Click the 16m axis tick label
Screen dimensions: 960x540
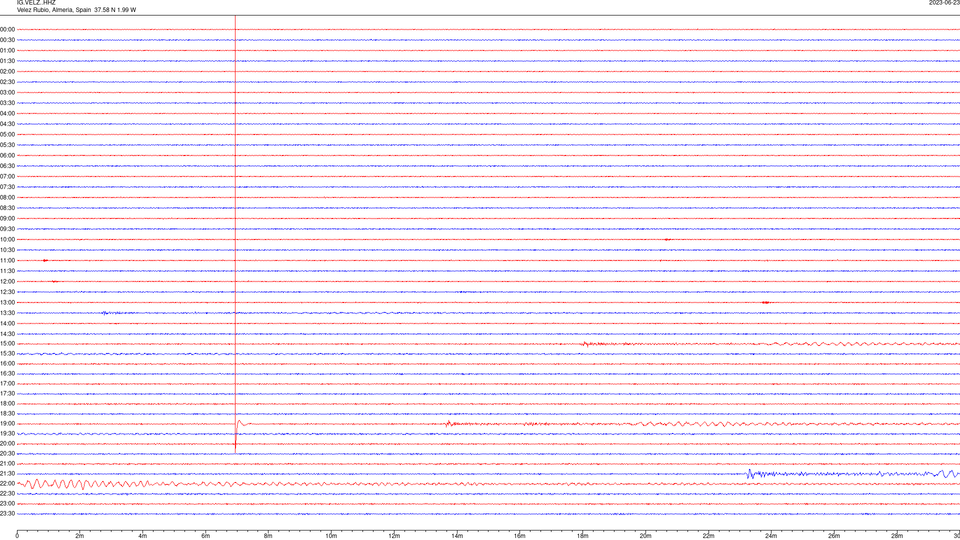tap(520, 536)
